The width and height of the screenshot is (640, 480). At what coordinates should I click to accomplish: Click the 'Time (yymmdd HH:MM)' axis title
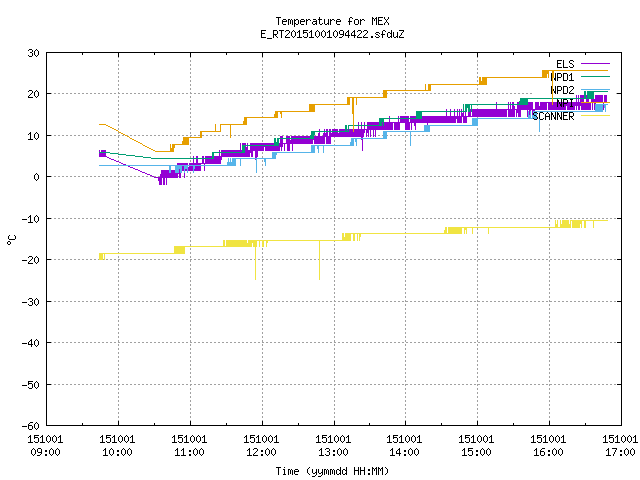332,471
